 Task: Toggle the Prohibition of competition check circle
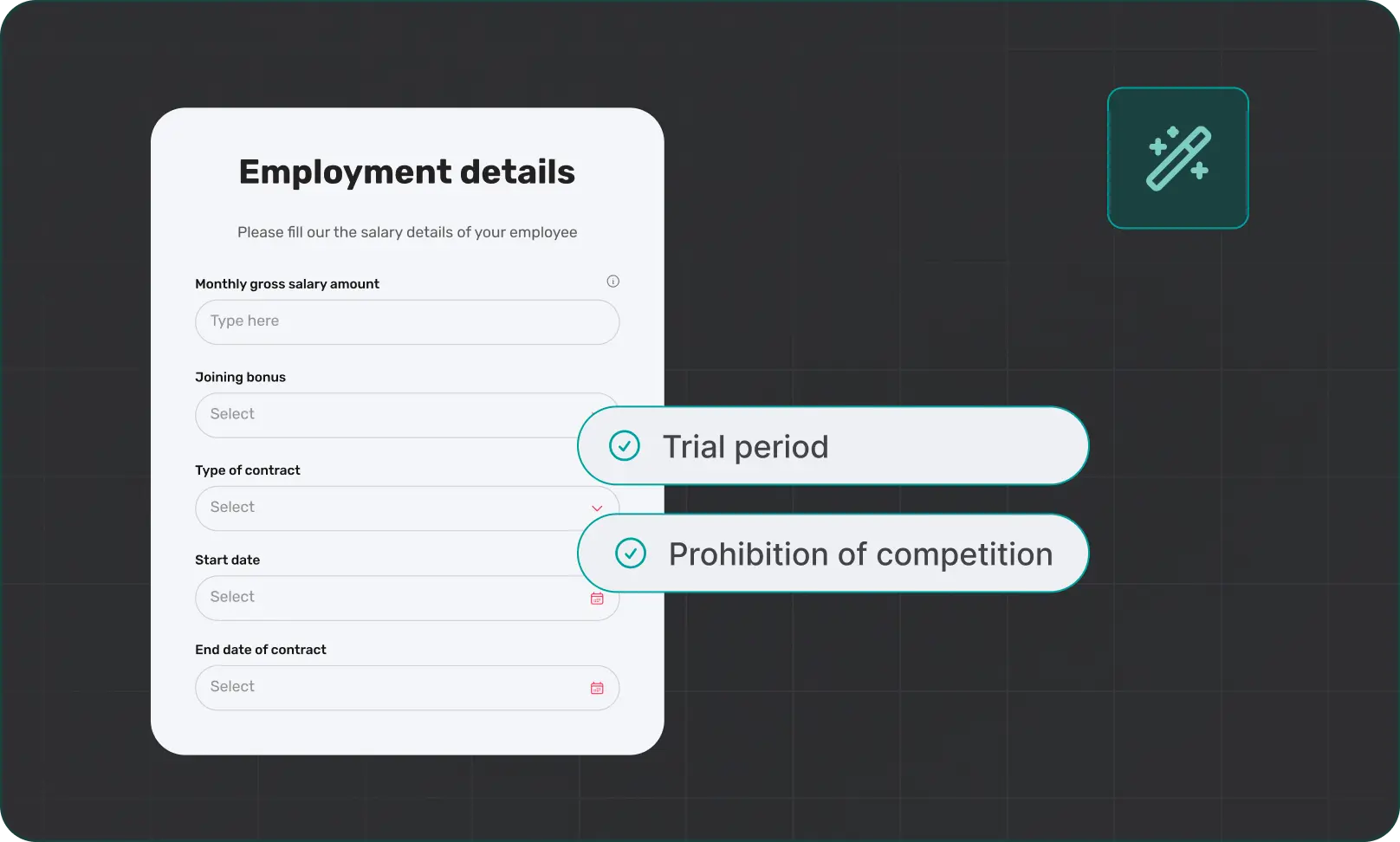tap(630, 554)
